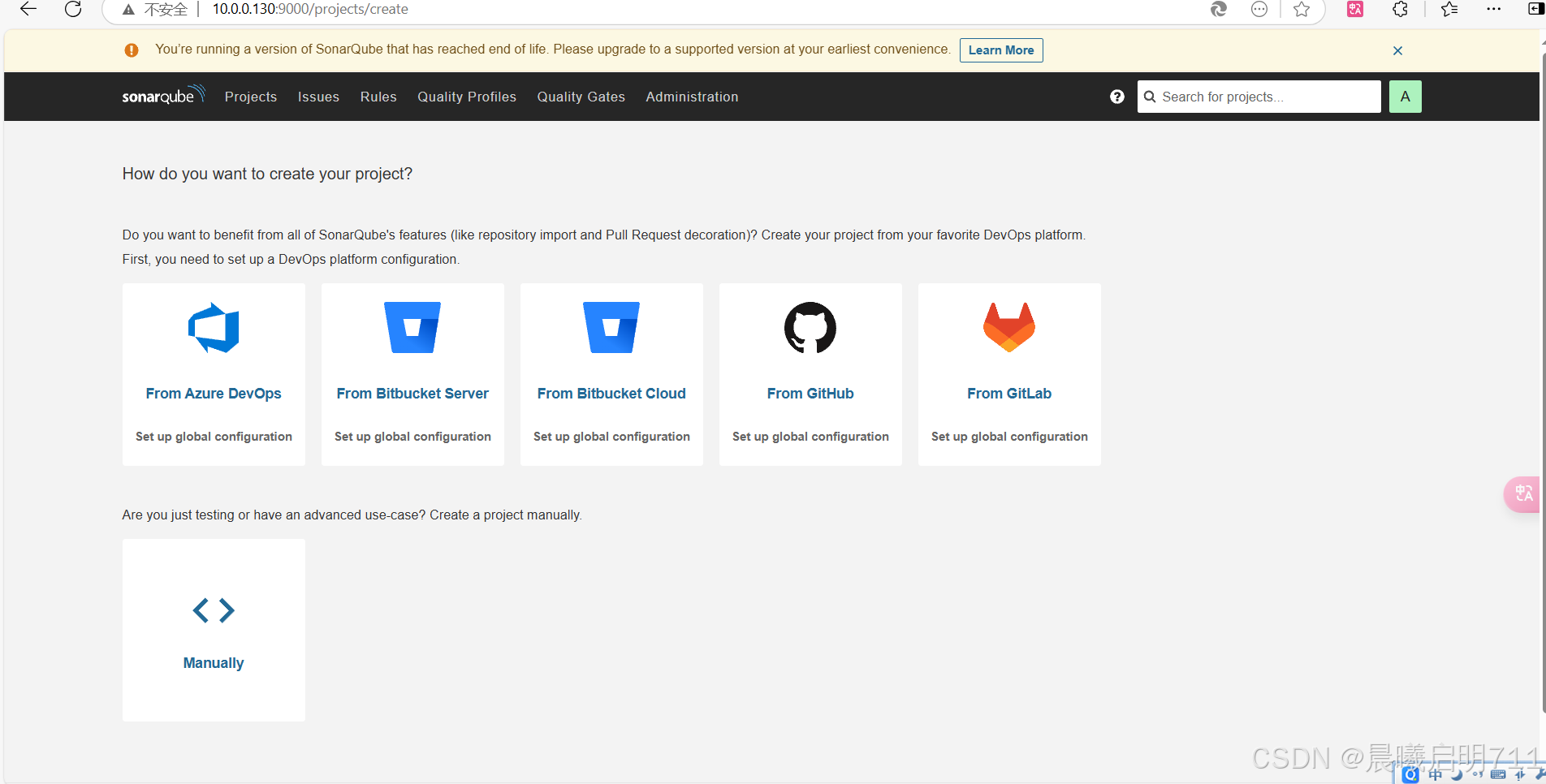The image size is (1546, 784).
Task: Add page to favorites star icon
Action: 1302,9
